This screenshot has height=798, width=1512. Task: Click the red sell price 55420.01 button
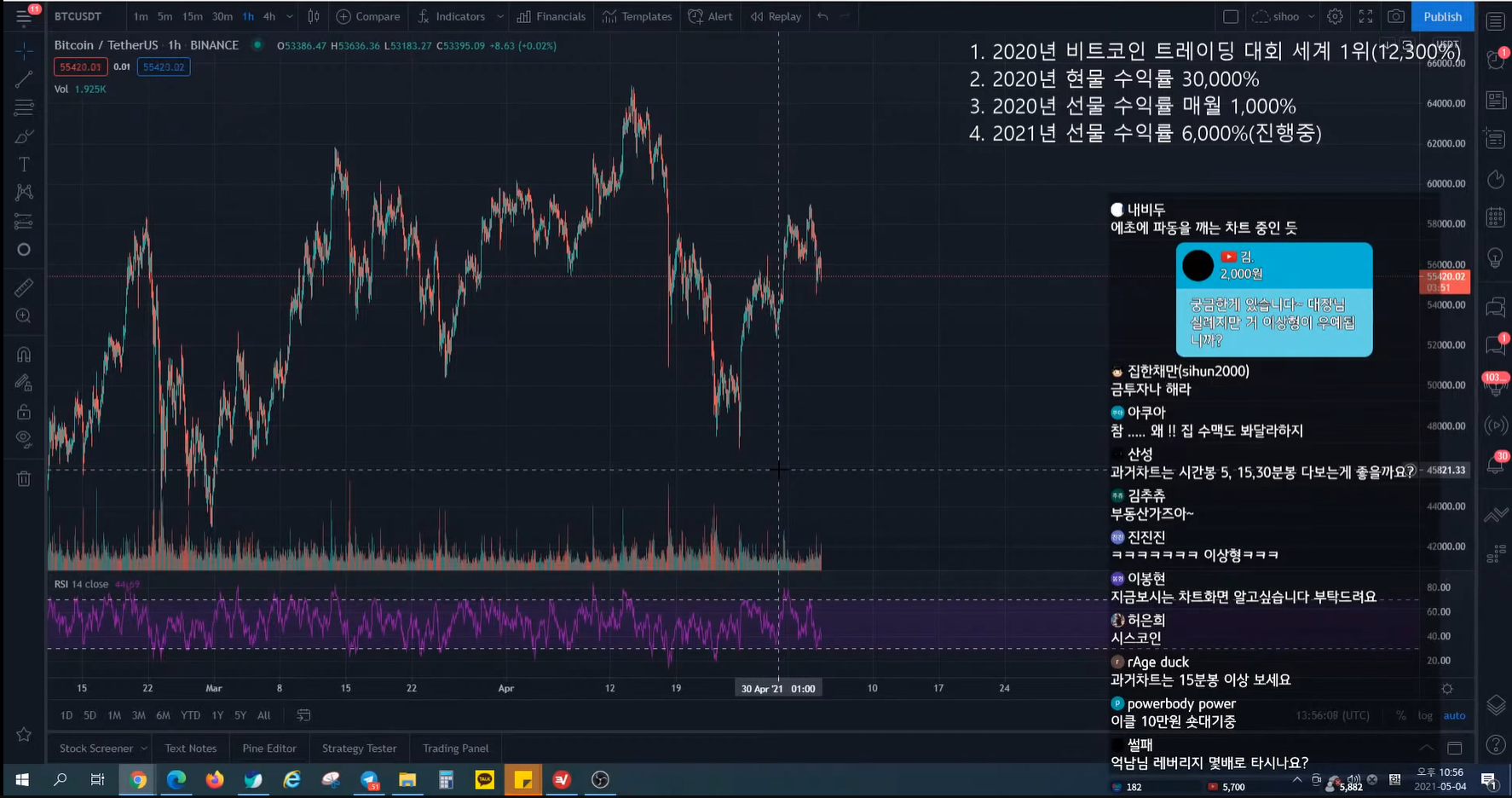80,66
